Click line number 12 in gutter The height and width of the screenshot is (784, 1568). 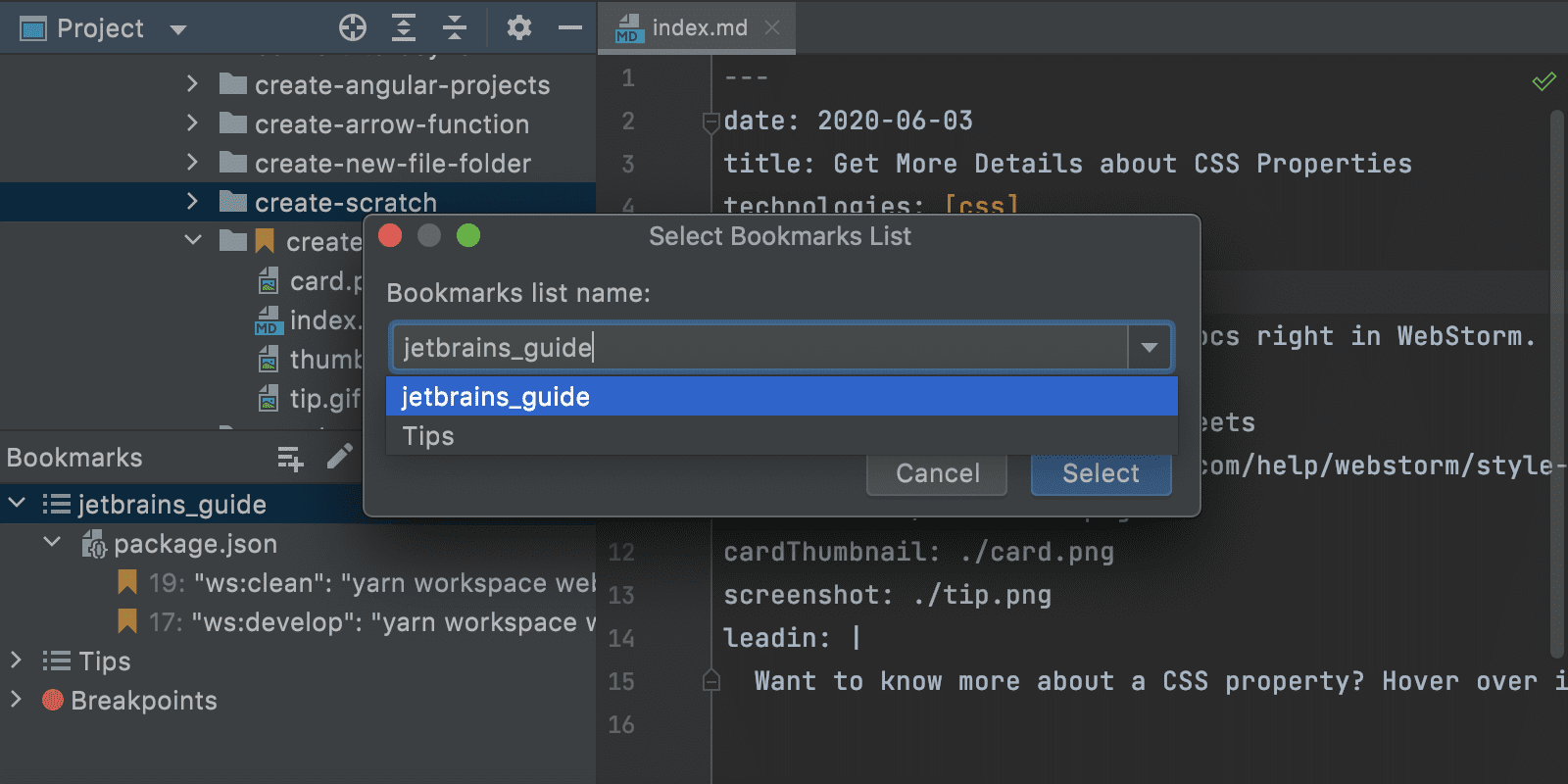621,552
